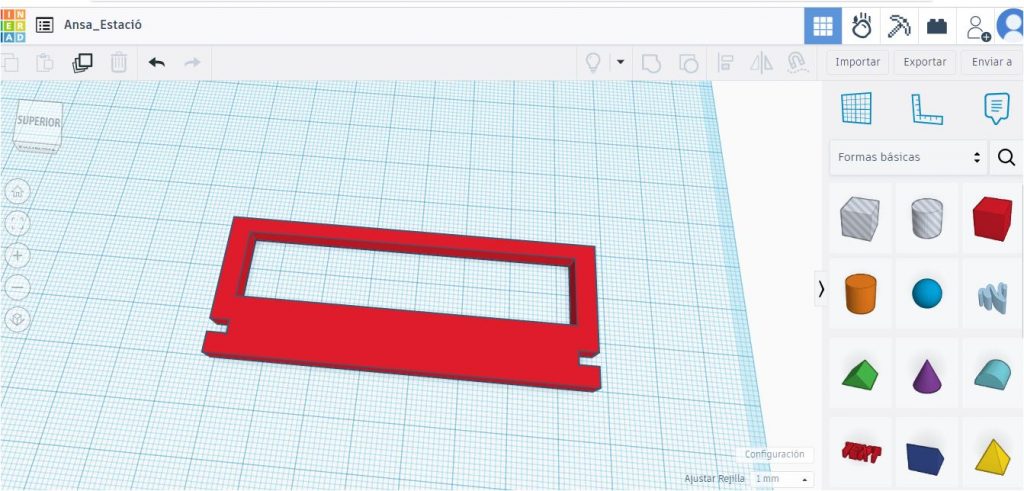Open the 3D design grid view icon
The width and height of the screenshot is (1024, 491).
(823, 26)
